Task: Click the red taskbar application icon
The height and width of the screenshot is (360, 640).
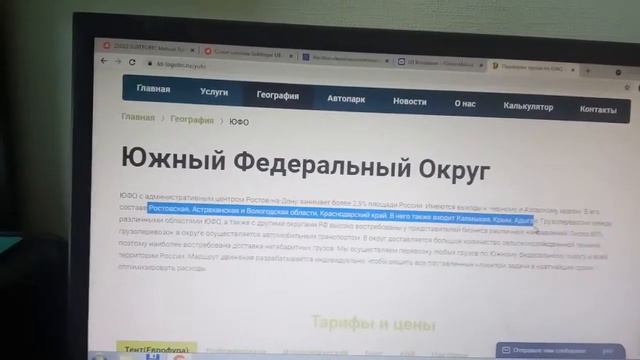Action: pos(179,358)
